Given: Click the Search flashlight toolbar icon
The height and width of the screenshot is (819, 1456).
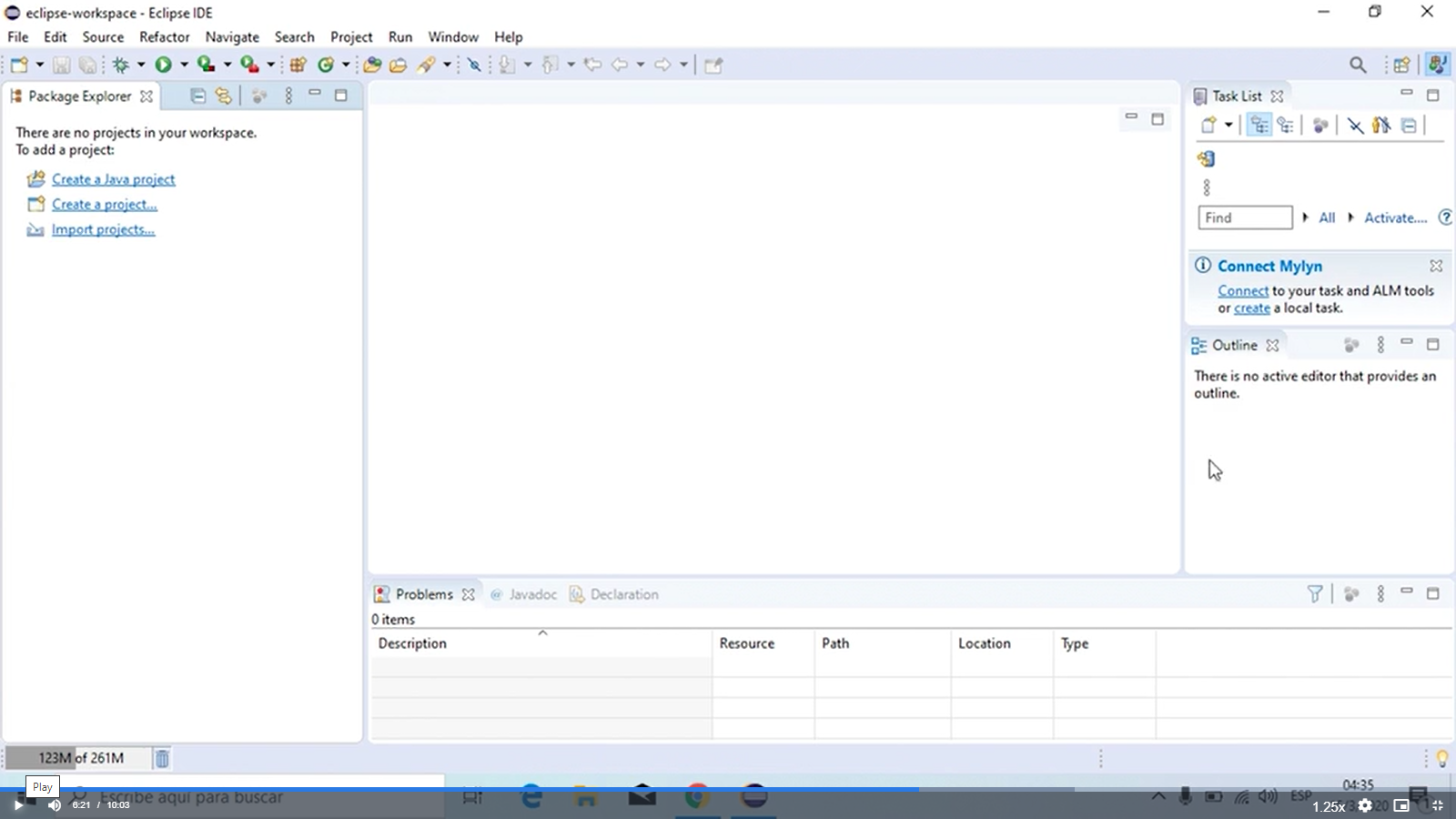Looking at the screenshot, I should pos(427,65).
